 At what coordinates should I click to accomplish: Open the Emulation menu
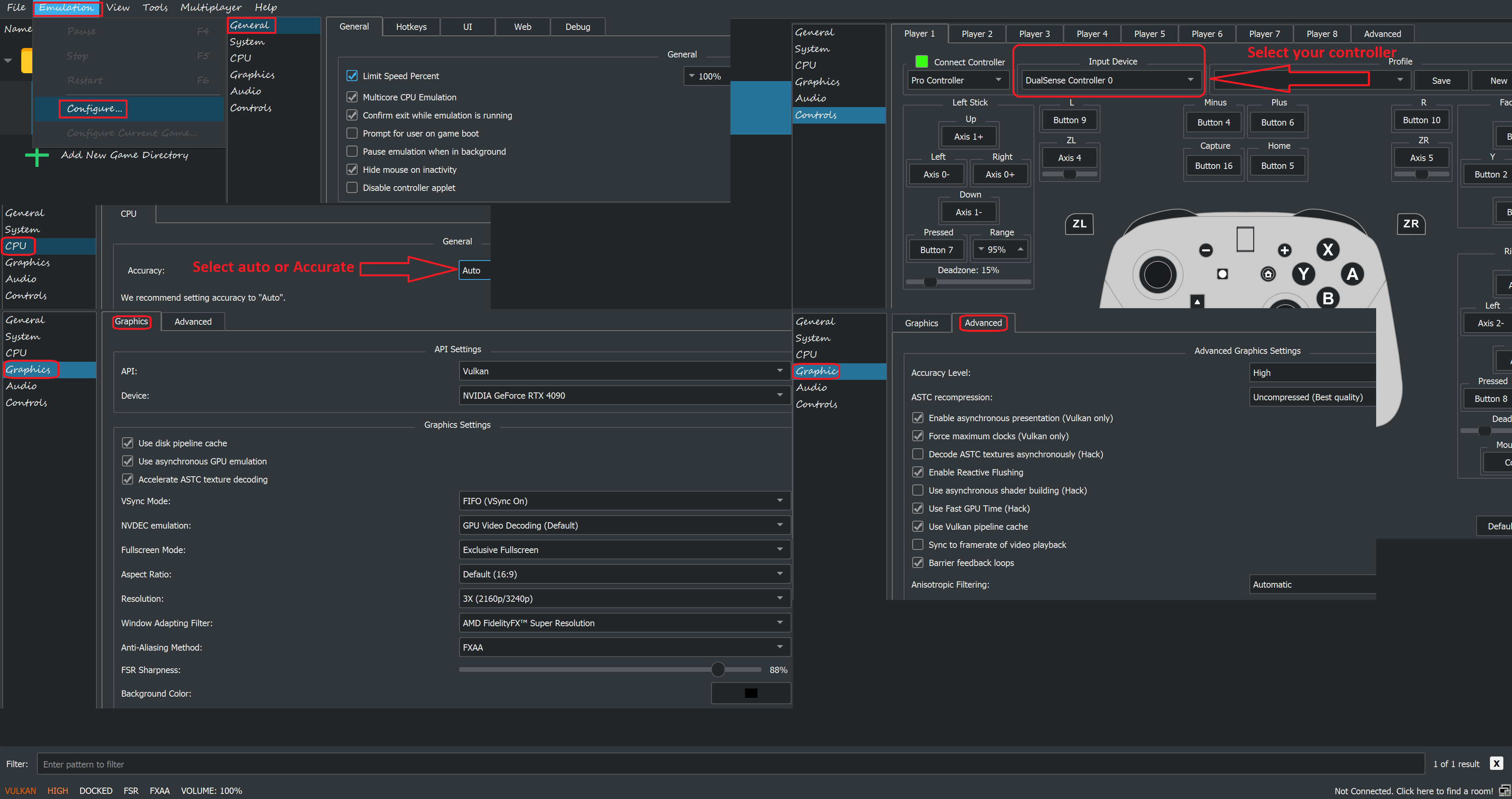[x=66, y=7]
